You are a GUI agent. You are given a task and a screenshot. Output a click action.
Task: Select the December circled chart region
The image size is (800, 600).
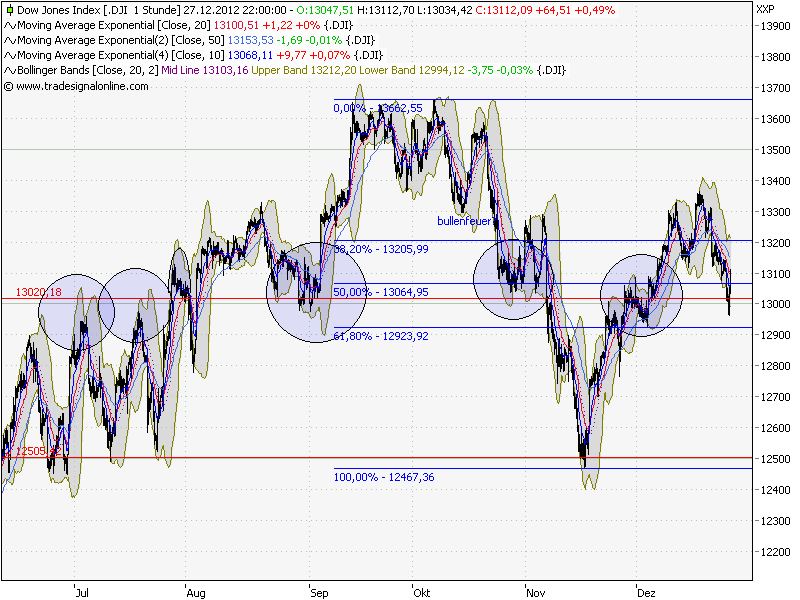(x=641, y=295)
